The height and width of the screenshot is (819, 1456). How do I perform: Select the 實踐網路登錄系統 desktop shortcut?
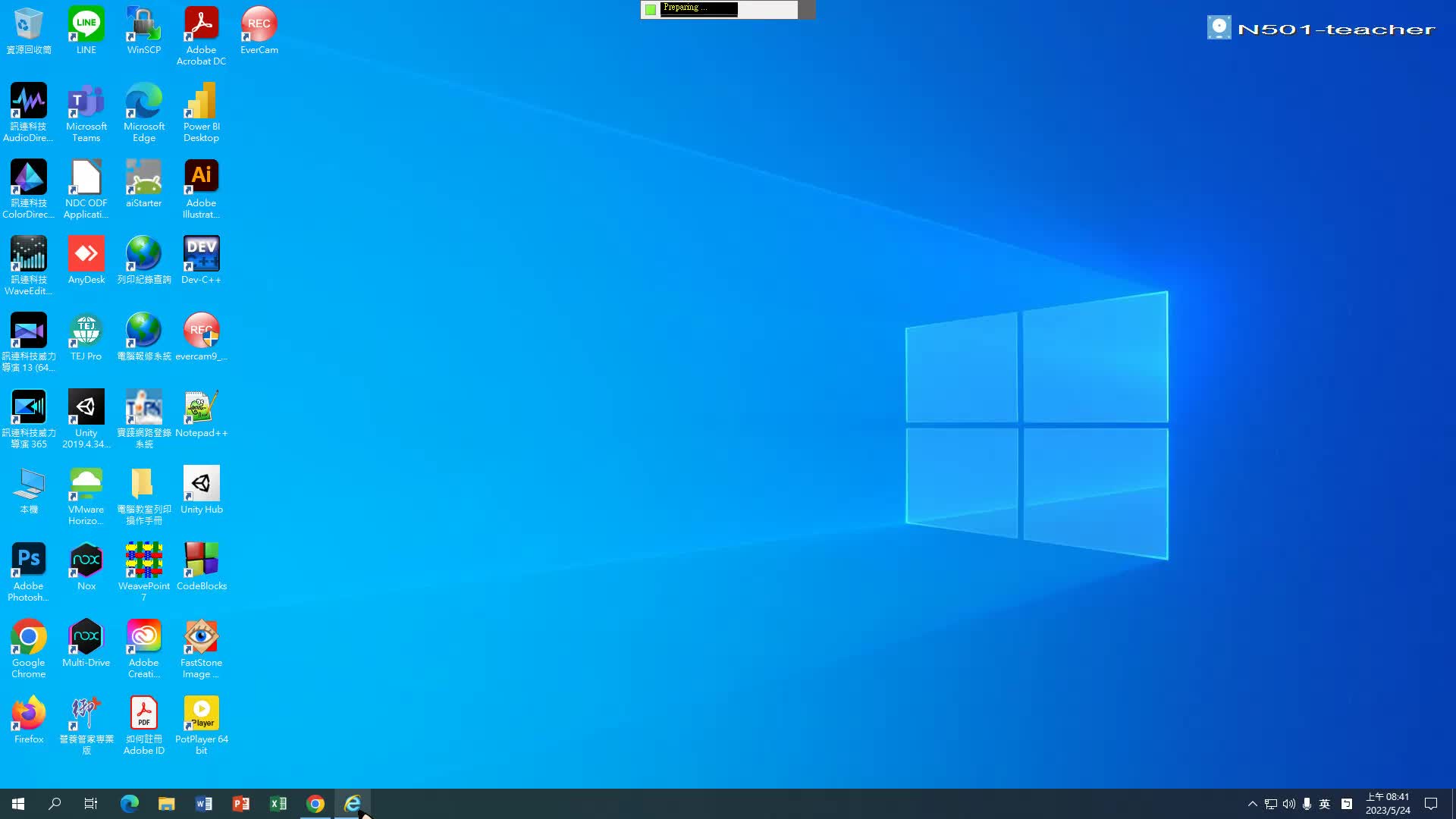pos(144,419)
